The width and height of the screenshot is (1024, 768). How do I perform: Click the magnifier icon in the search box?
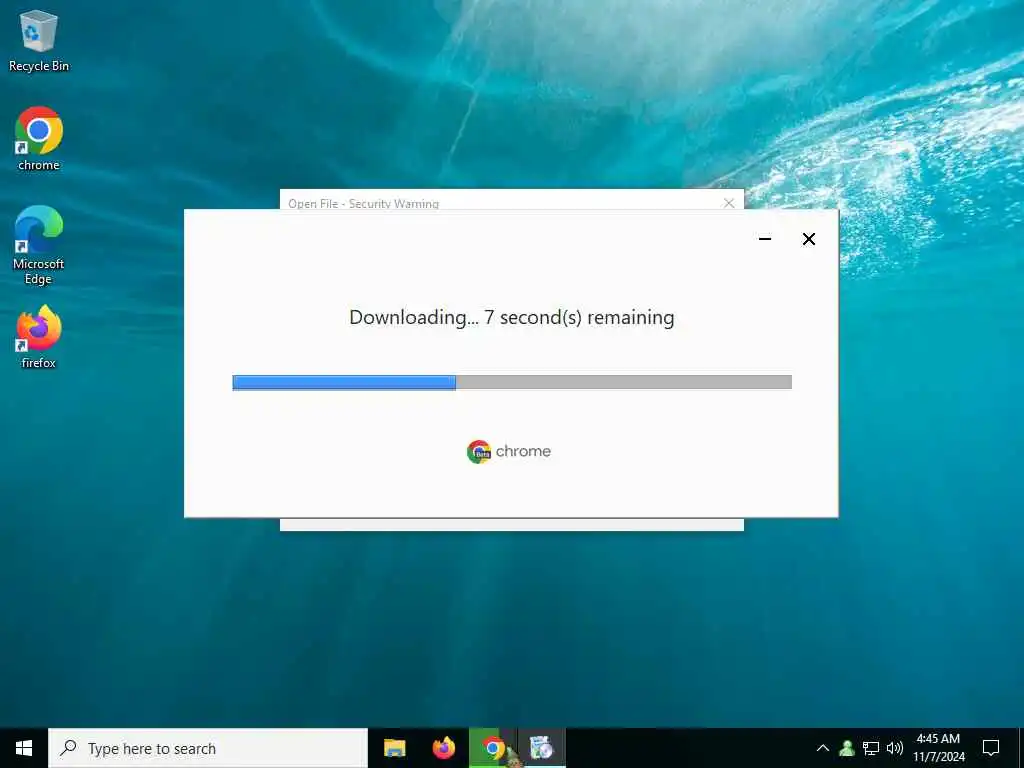tap(69, 748)
